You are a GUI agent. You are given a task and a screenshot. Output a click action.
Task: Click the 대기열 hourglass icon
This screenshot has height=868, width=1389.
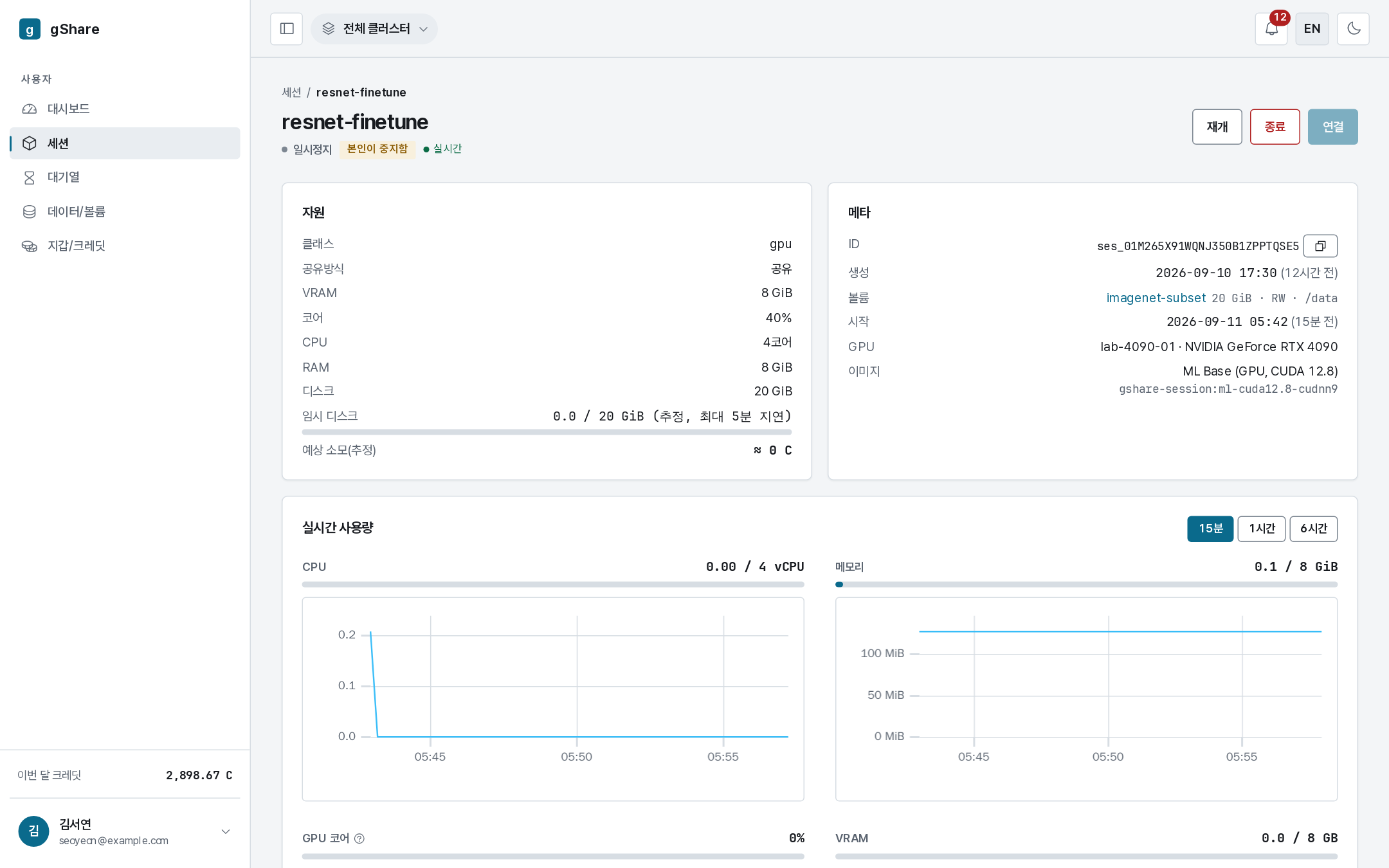click(30, 177)
